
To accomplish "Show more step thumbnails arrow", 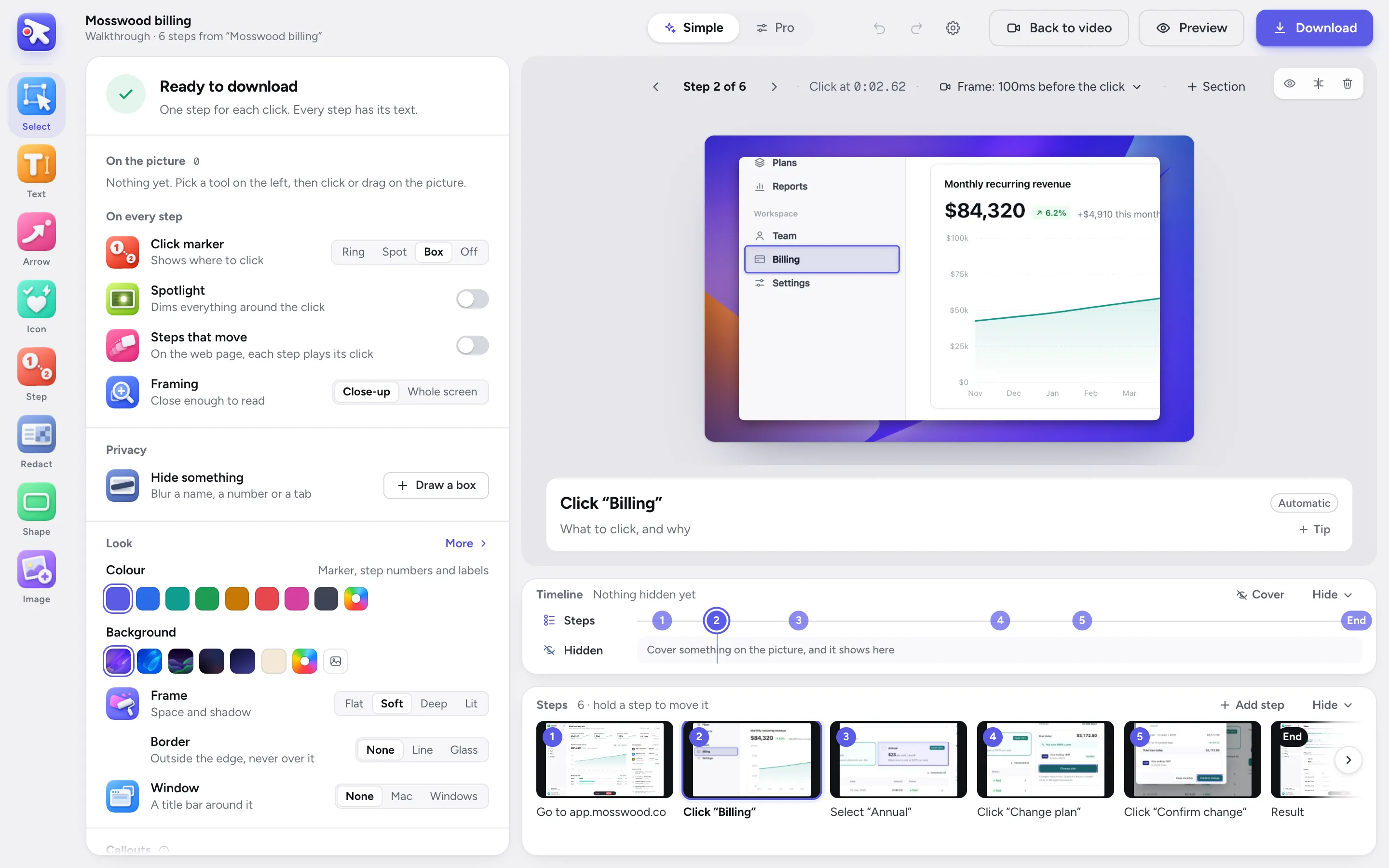I will [1348, 759].
